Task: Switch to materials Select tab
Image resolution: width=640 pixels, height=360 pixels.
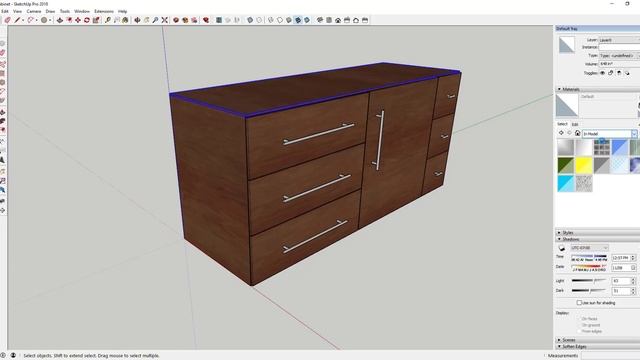Action: [x=562, y=124]
